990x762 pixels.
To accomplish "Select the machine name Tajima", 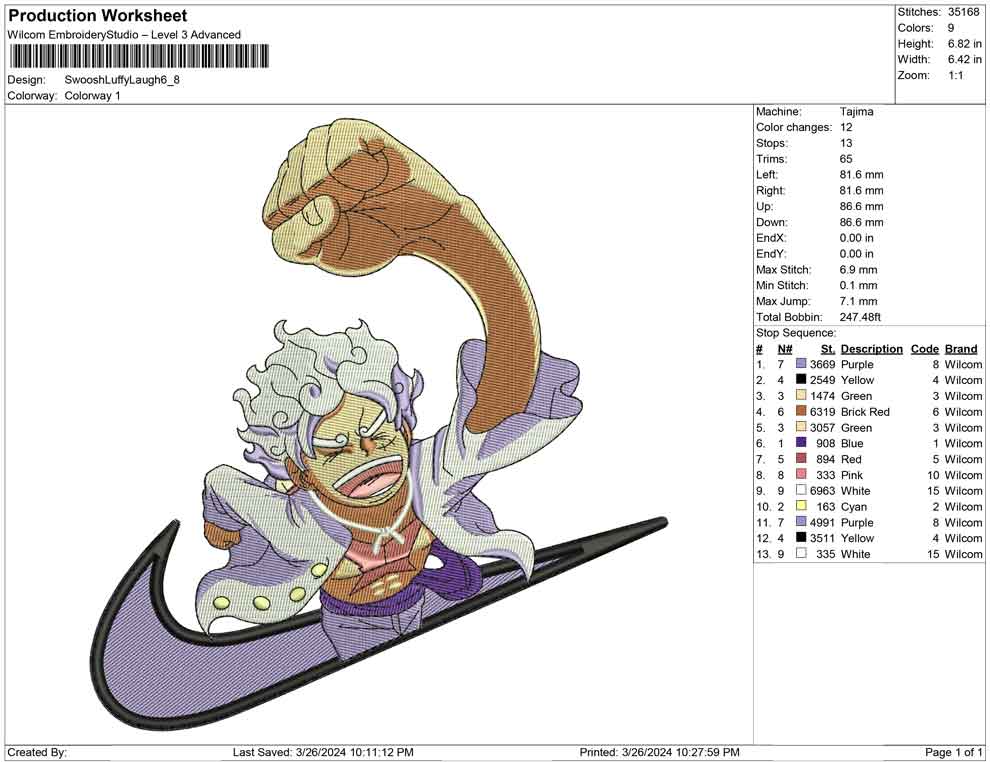I will point(856,112).
